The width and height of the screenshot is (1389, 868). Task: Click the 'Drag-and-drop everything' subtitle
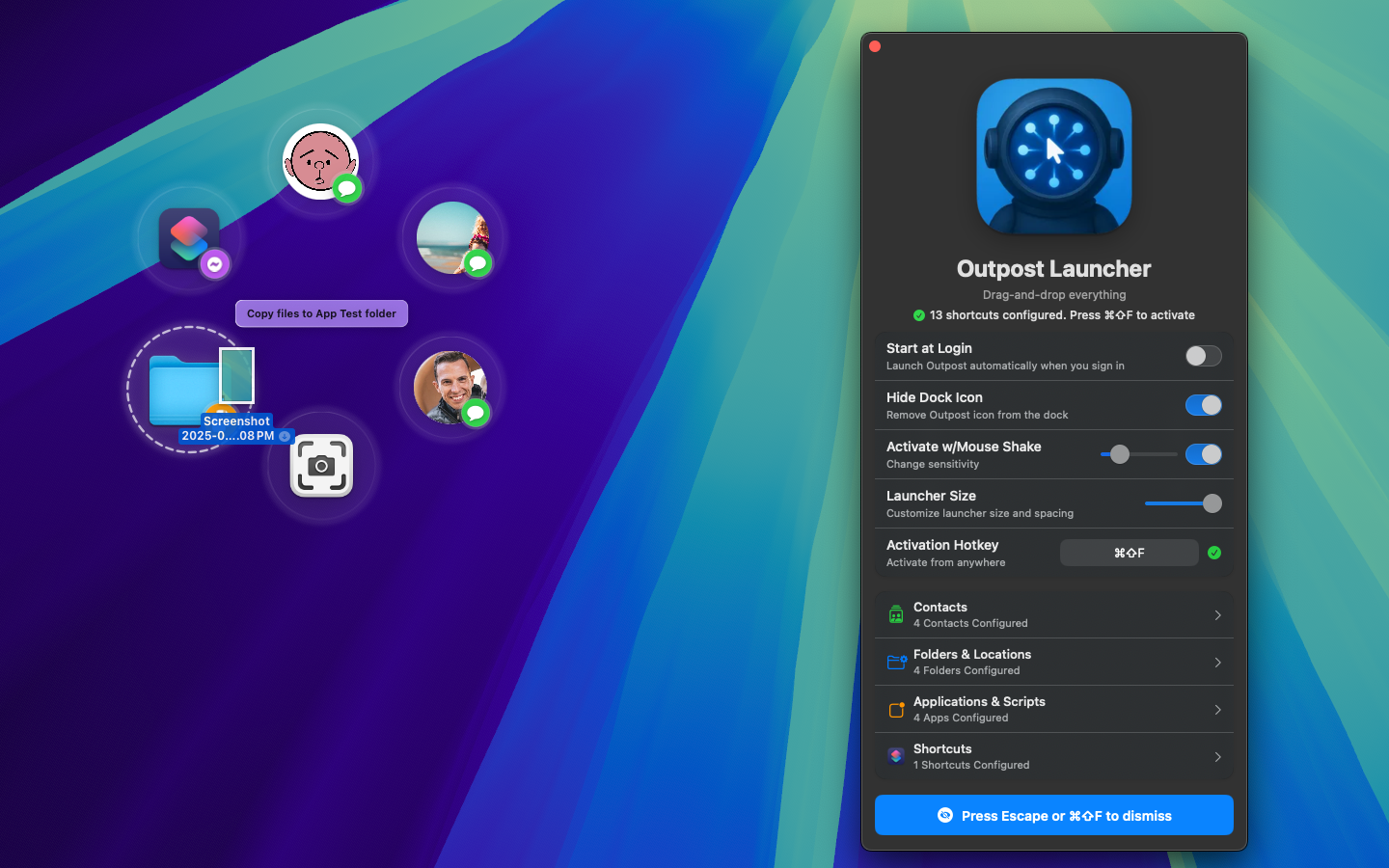tap(1054, 295)
